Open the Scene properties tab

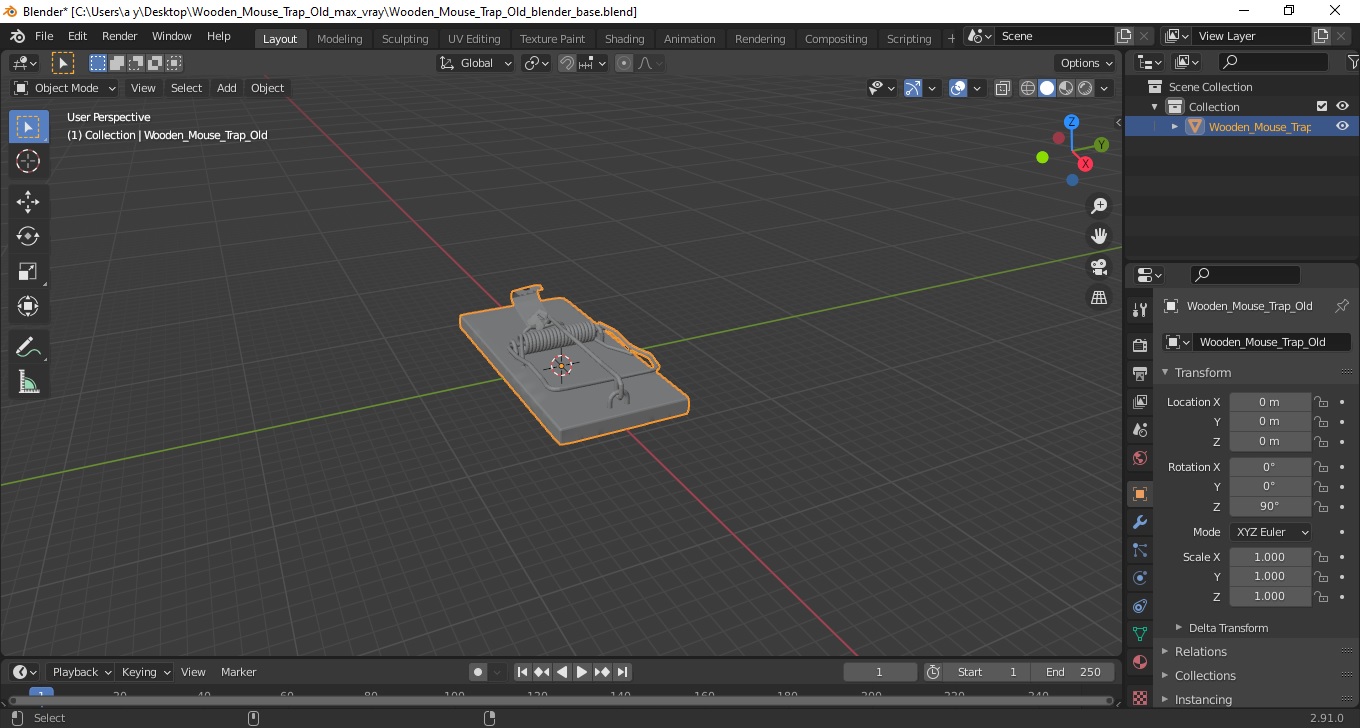tap(1139, 430)
